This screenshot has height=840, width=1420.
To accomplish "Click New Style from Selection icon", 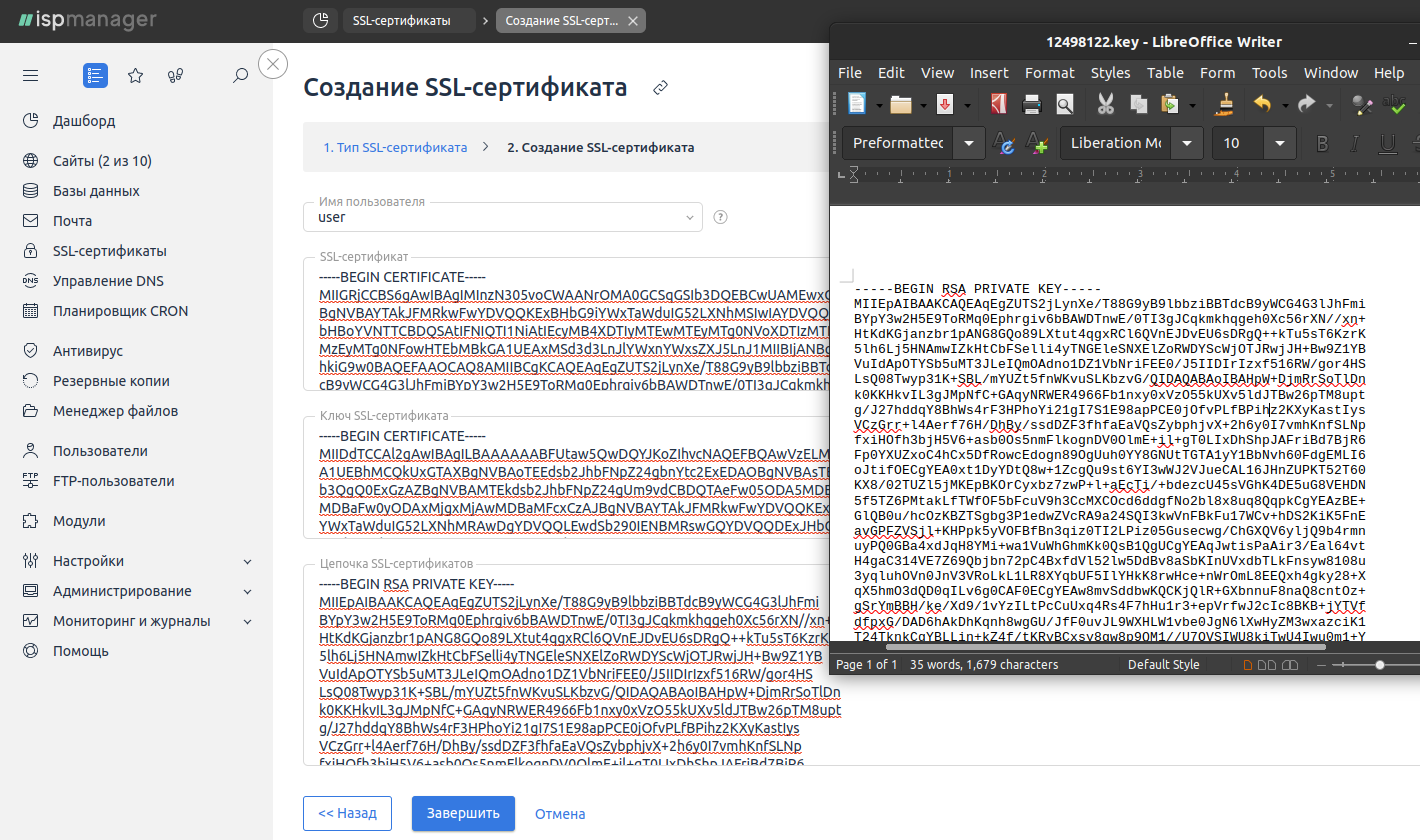I will click(1036, 144).
